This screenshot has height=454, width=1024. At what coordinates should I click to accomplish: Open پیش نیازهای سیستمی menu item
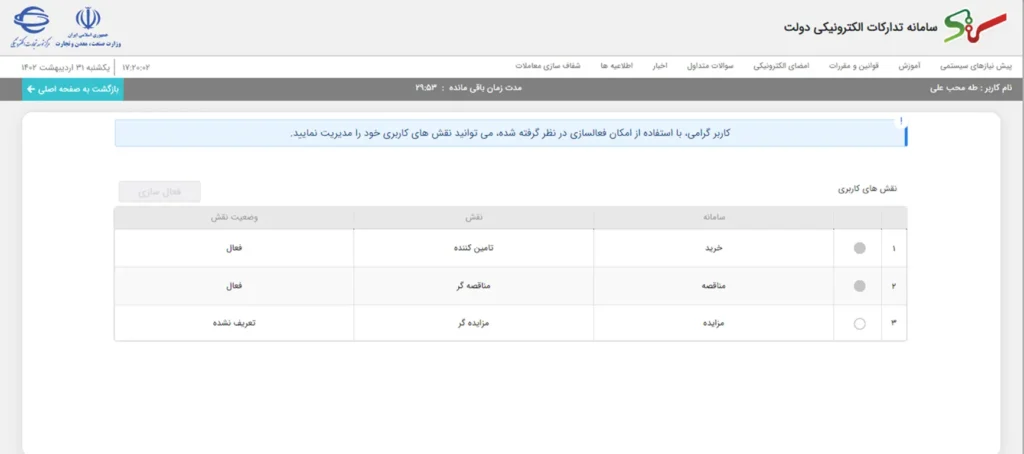click(x=976, y=67)
